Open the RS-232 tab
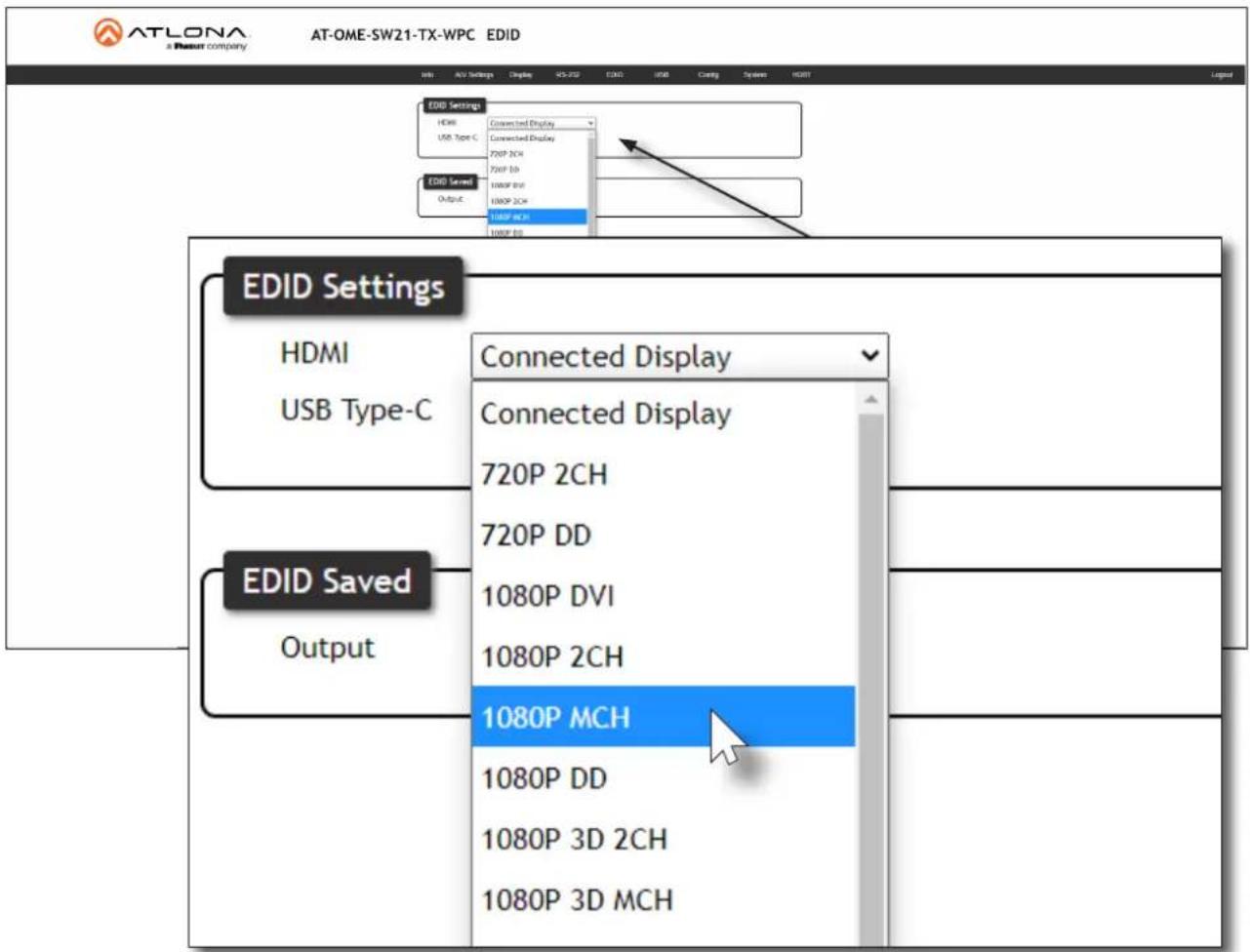 [568, 75]
